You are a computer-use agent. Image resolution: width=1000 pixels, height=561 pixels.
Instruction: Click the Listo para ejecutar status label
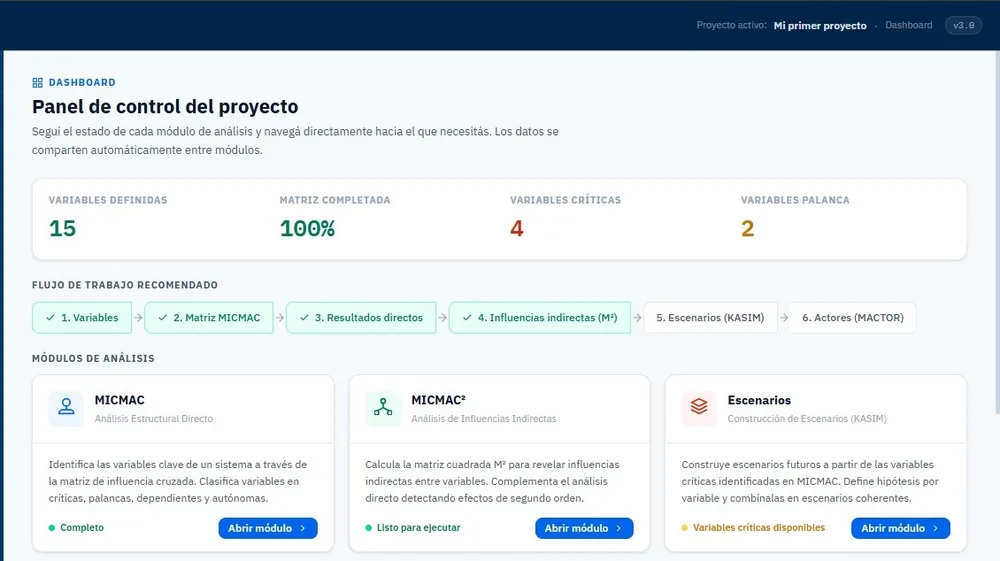click(x=418, y=528)
